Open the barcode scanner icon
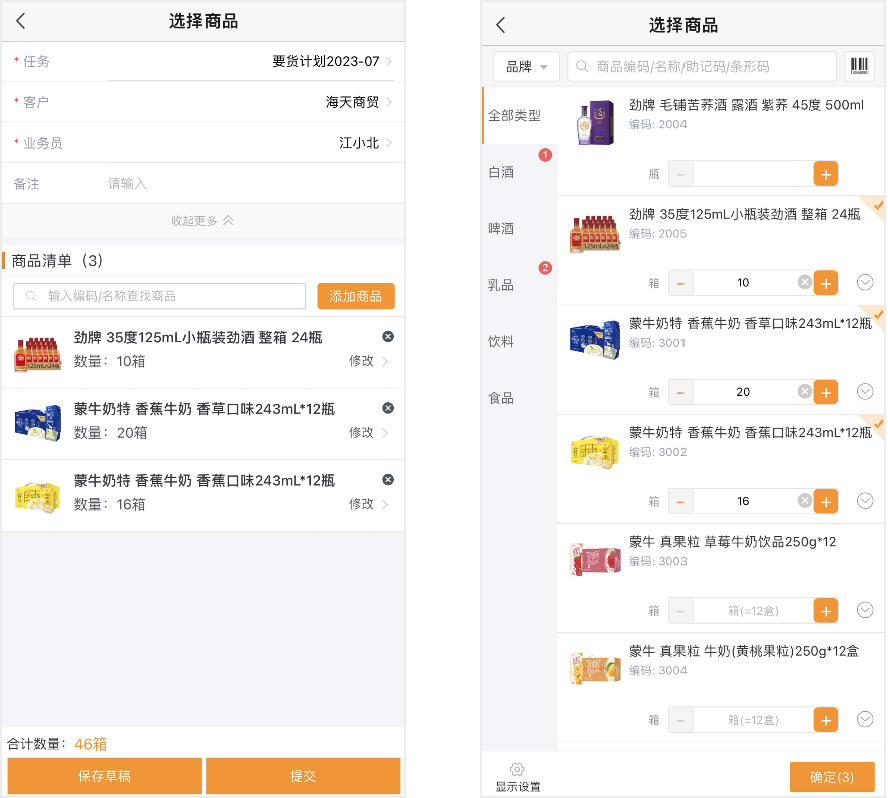The width and height of the screenshot is (888, 798). (x=859, y=66)
